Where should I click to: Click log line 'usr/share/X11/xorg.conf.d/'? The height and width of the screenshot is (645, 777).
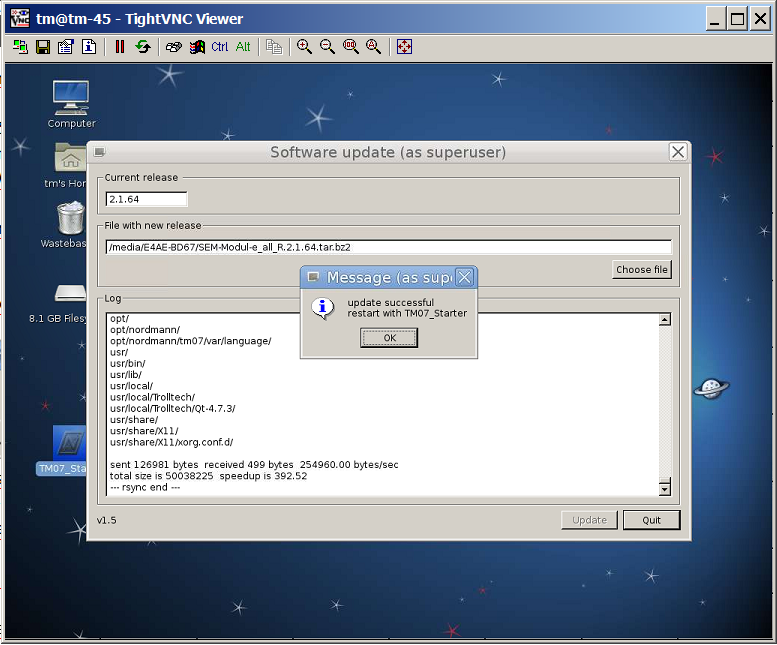coord(171,442)
